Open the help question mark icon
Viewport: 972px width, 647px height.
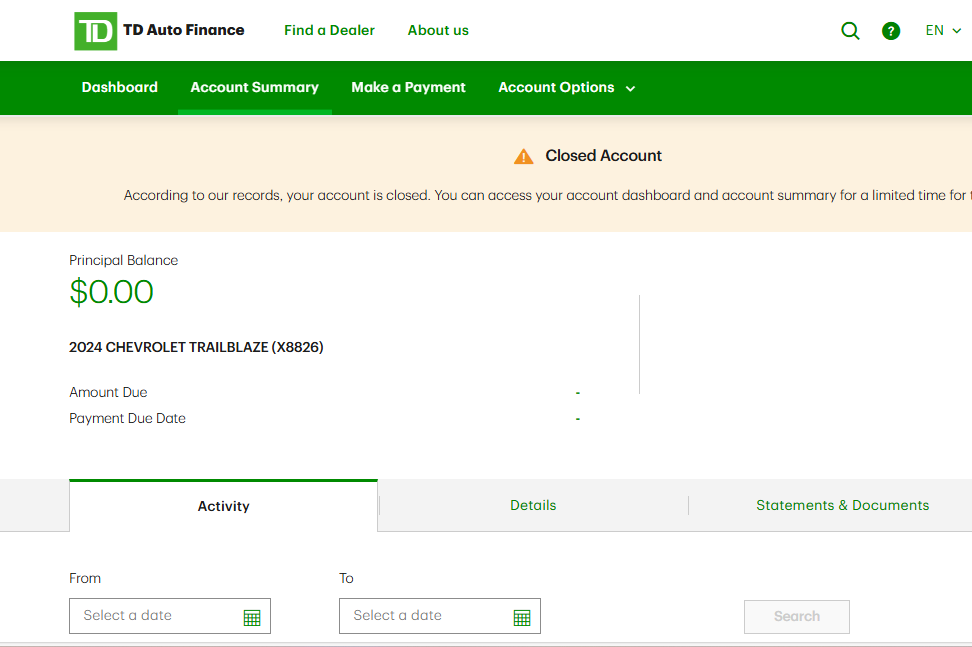[891, 31]
